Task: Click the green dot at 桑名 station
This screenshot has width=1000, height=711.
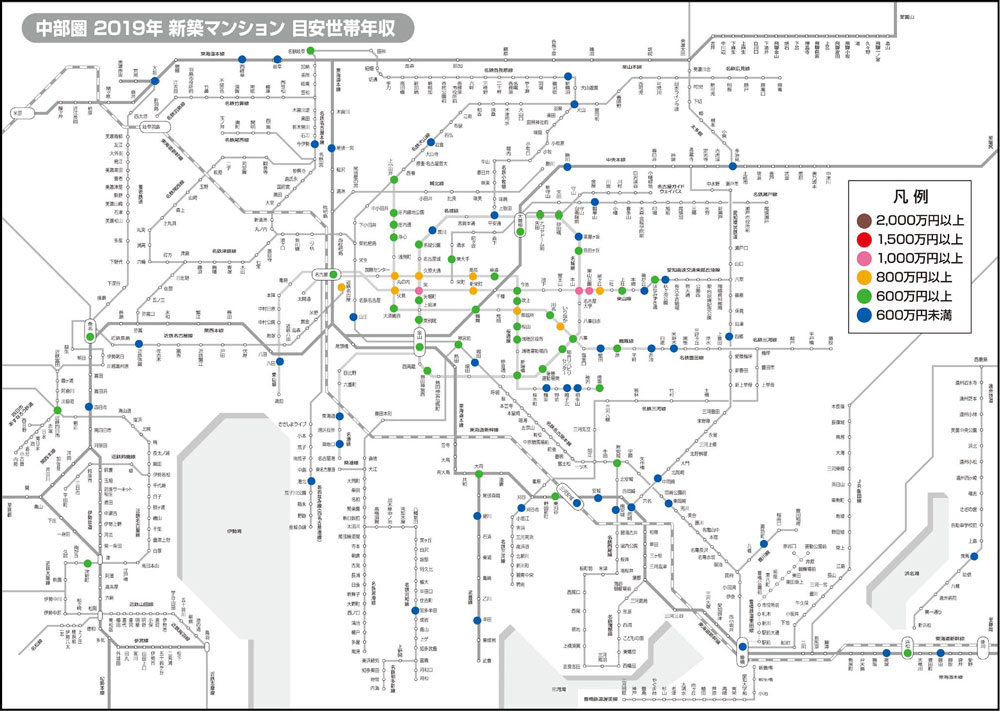Action: coord(91,336)
